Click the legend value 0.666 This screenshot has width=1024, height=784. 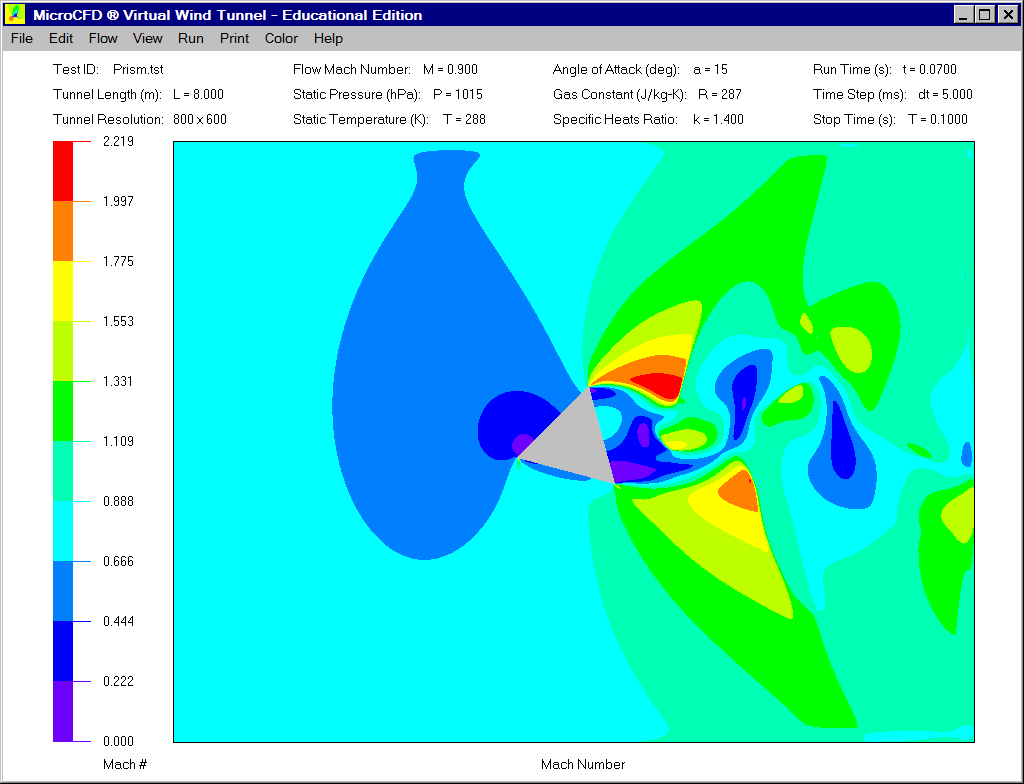(118, 561)
